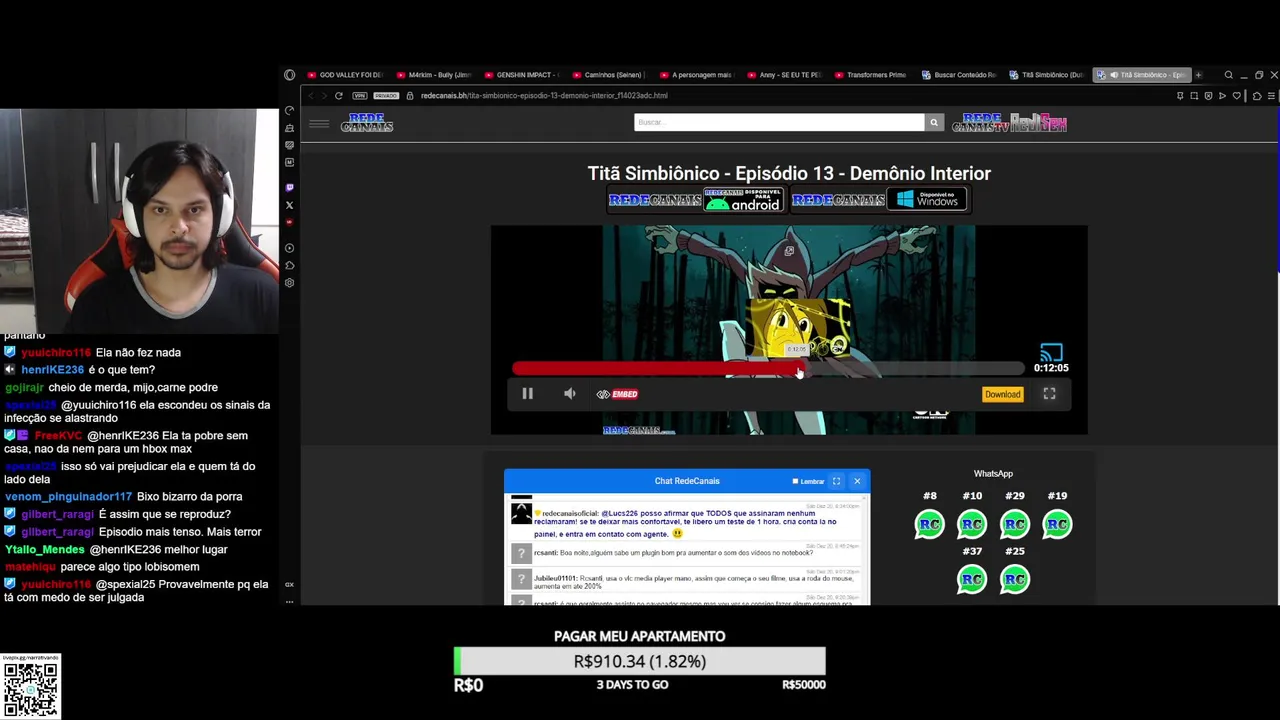
Task: Click the Buscar search input field
Action: 779,122
